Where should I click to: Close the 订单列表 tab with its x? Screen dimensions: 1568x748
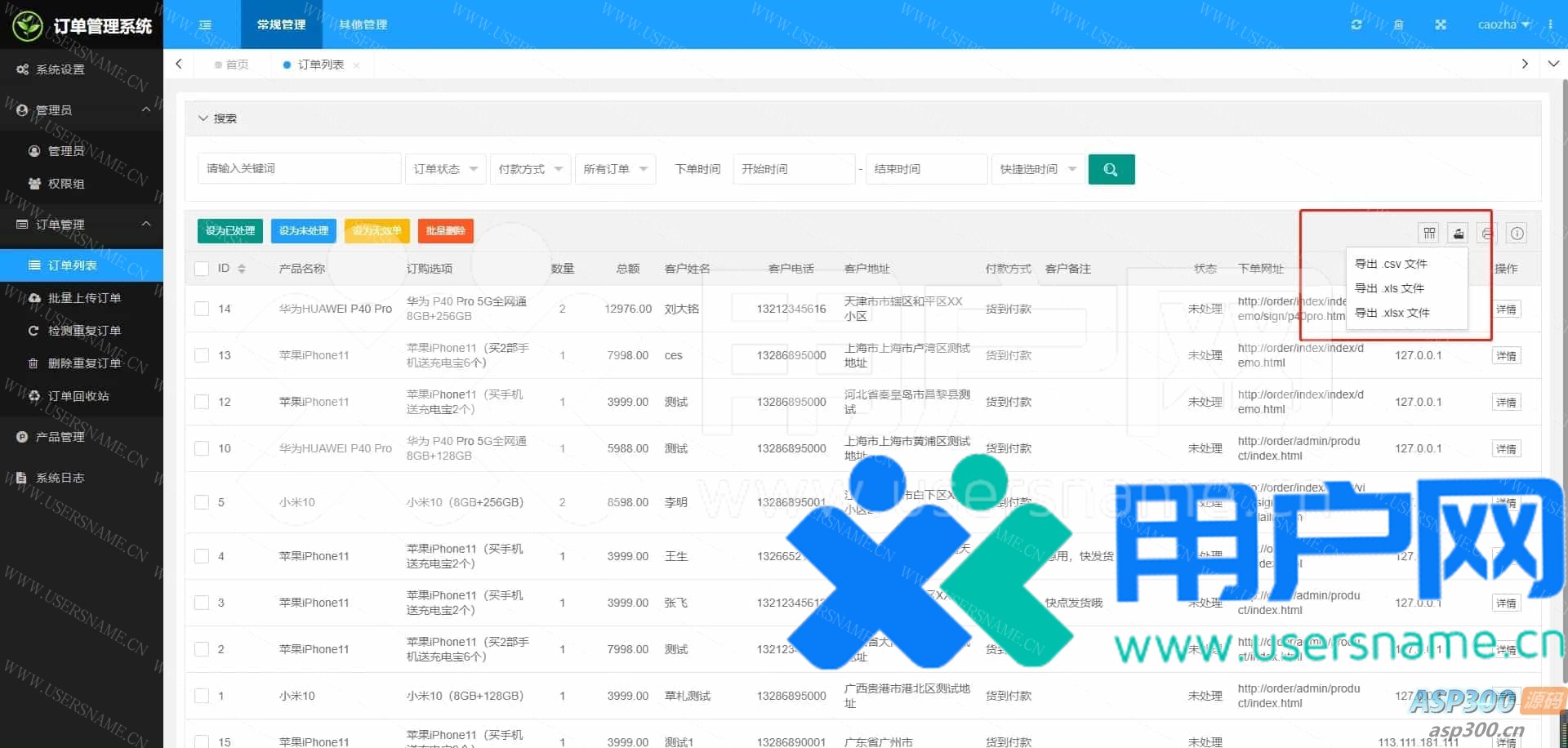click(x=356, y=65)
